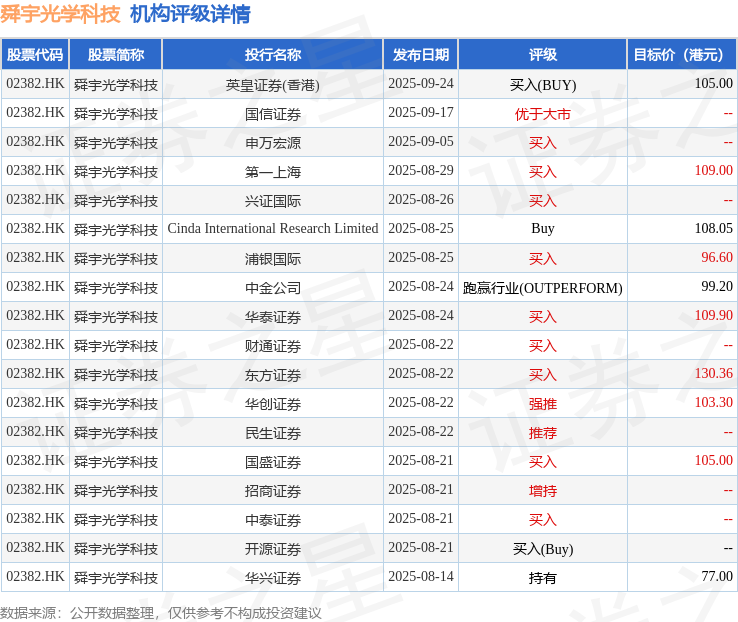Click the 舜宇光学科技 orange title text
This screenshot has width=738, height=622.
[x=60, y=14]
